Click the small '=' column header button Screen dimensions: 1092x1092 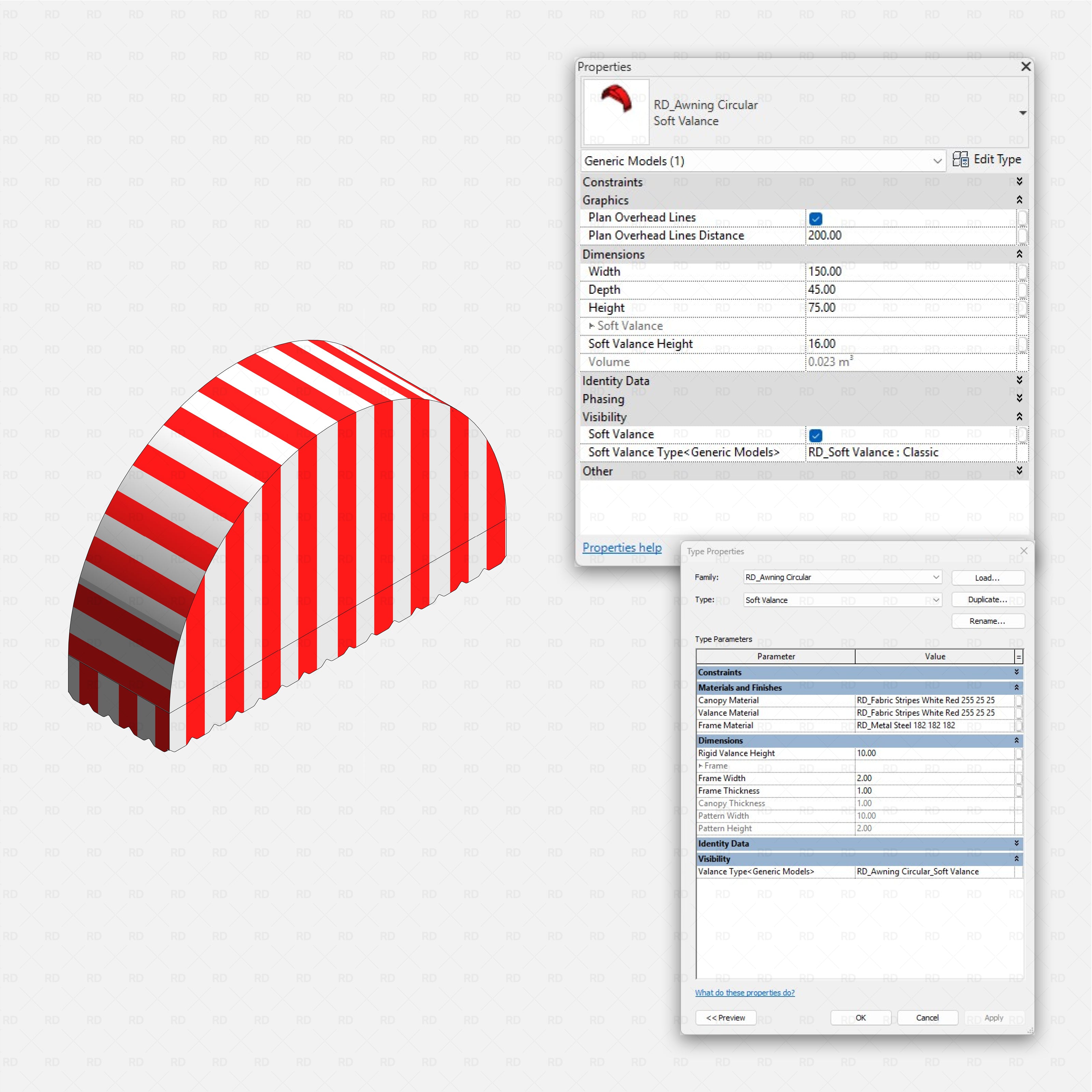pos(1019,656)
